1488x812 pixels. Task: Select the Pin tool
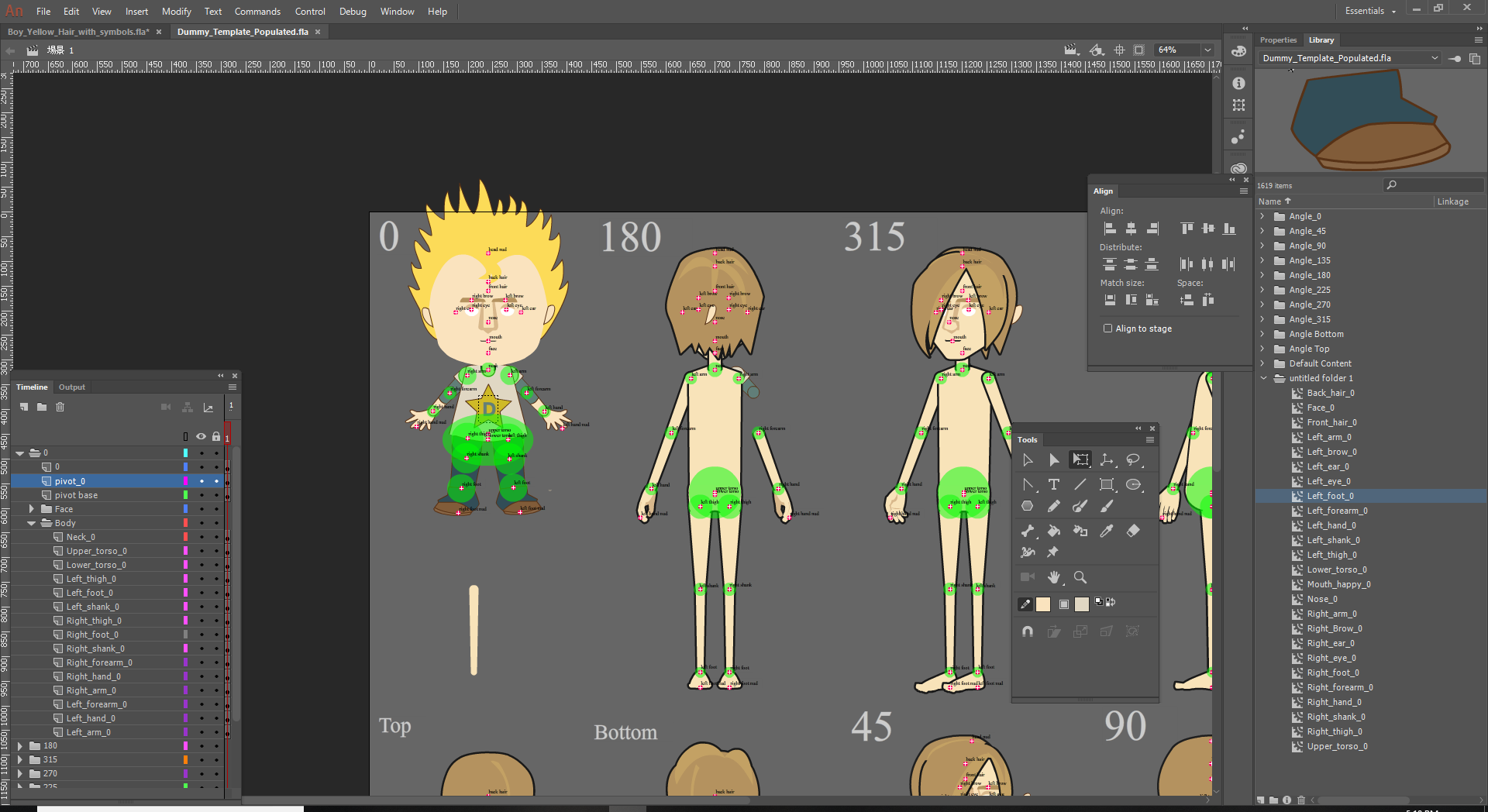click(1052, 552)
